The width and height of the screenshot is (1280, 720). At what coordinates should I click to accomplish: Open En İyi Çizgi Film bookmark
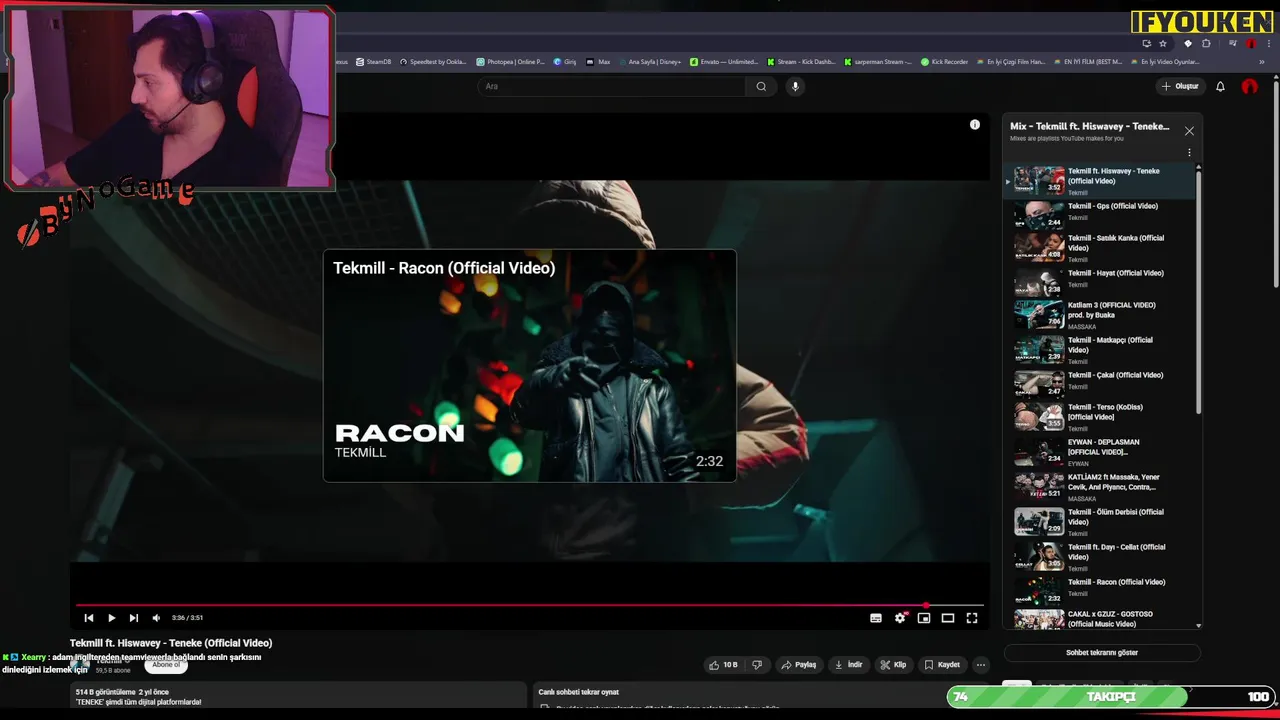[x=1011, y=62]
